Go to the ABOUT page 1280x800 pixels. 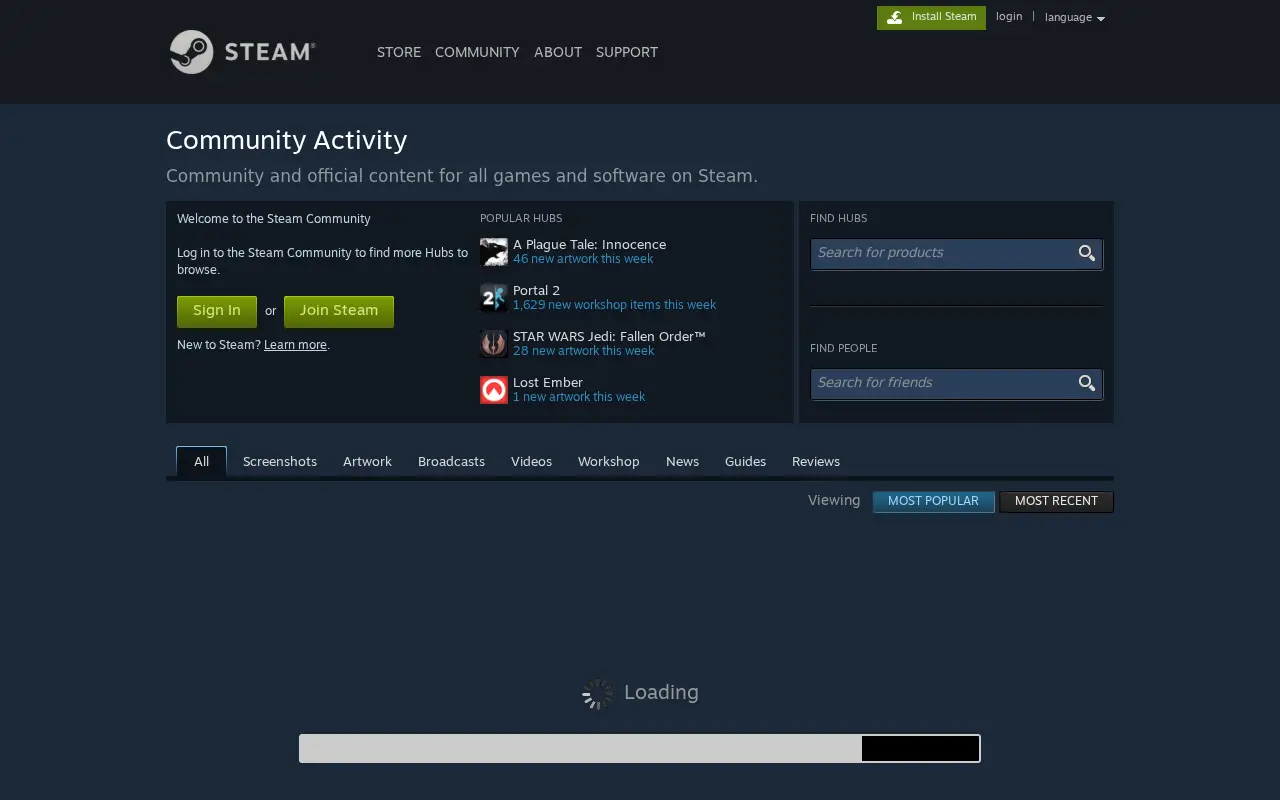pos(558,52)
